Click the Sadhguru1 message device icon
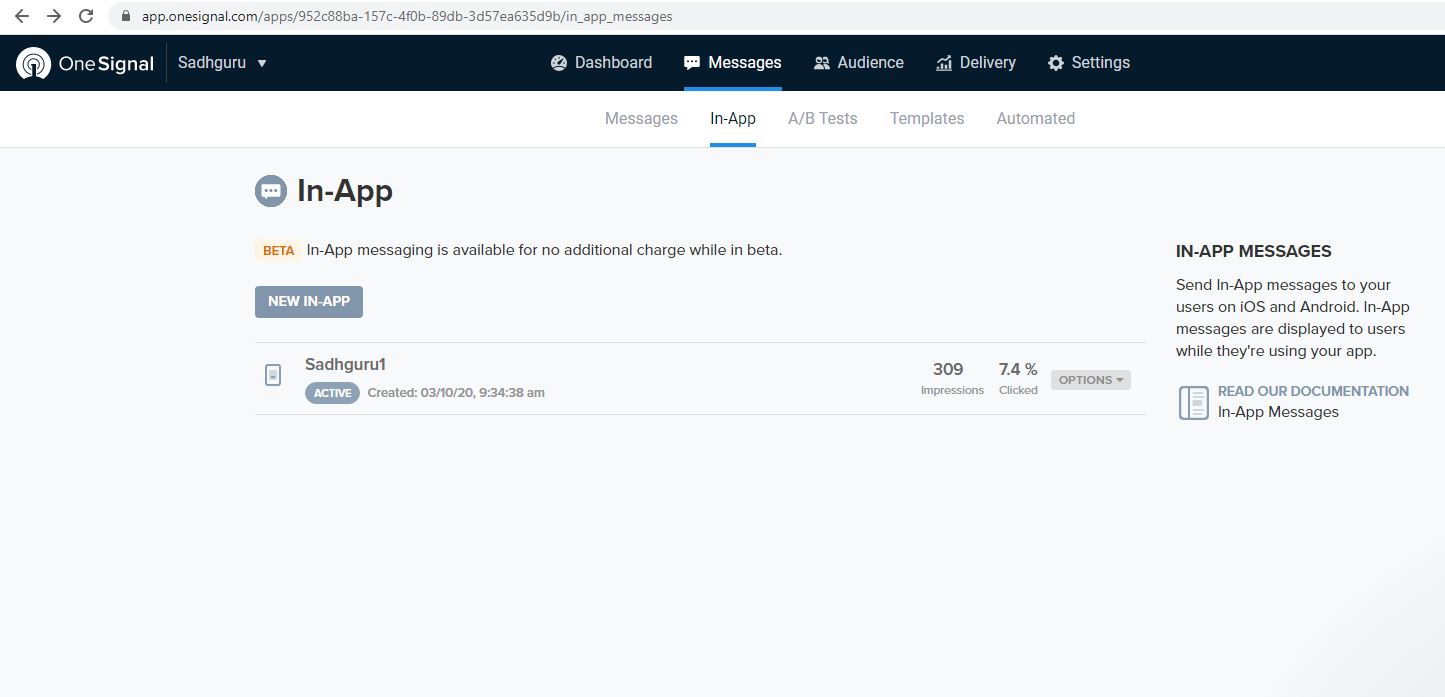This screenshot has width=1445, height=697. click(x=273, y=376)
